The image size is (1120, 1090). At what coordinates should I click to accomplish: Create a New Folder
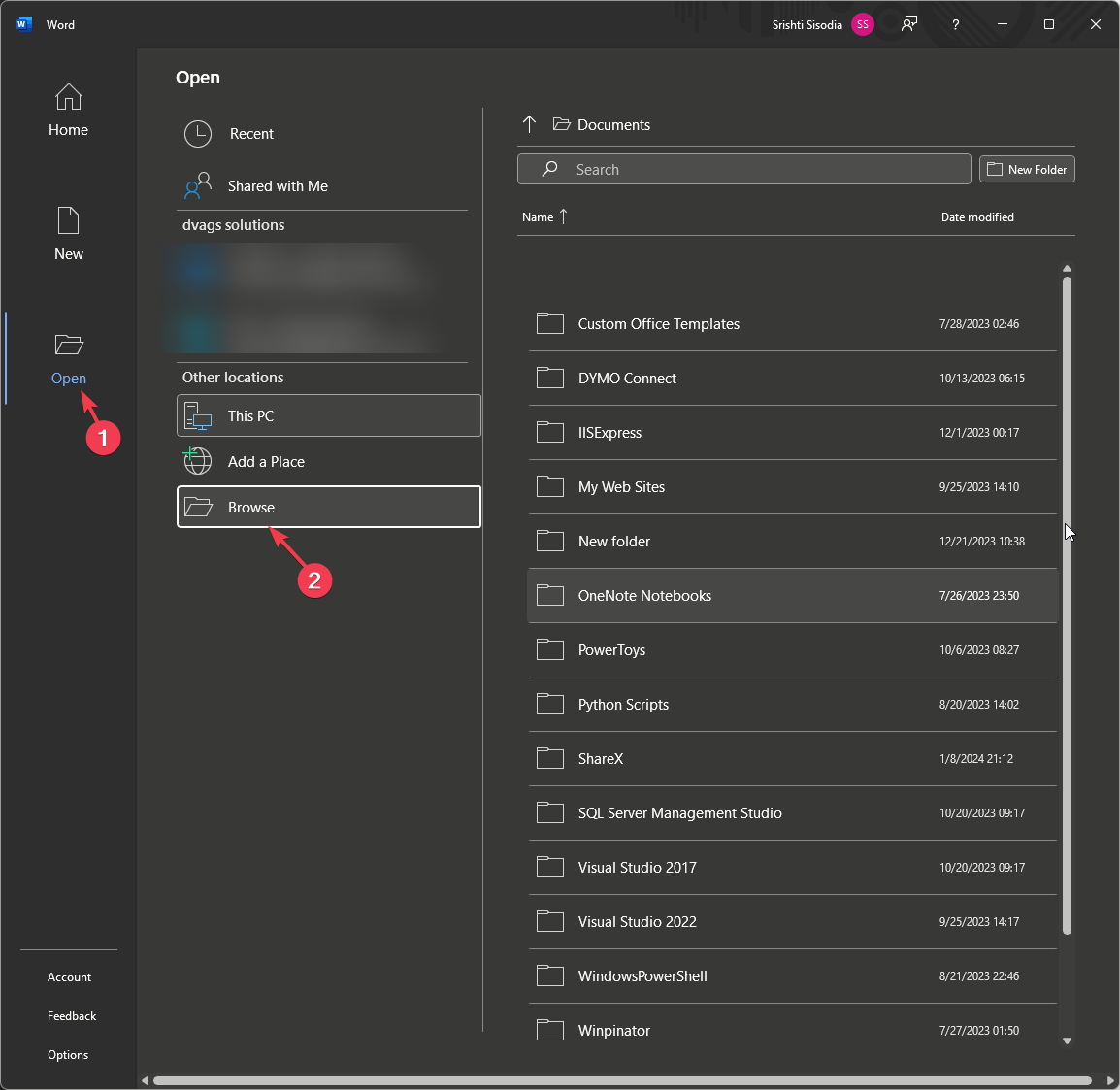(1027, 169)
